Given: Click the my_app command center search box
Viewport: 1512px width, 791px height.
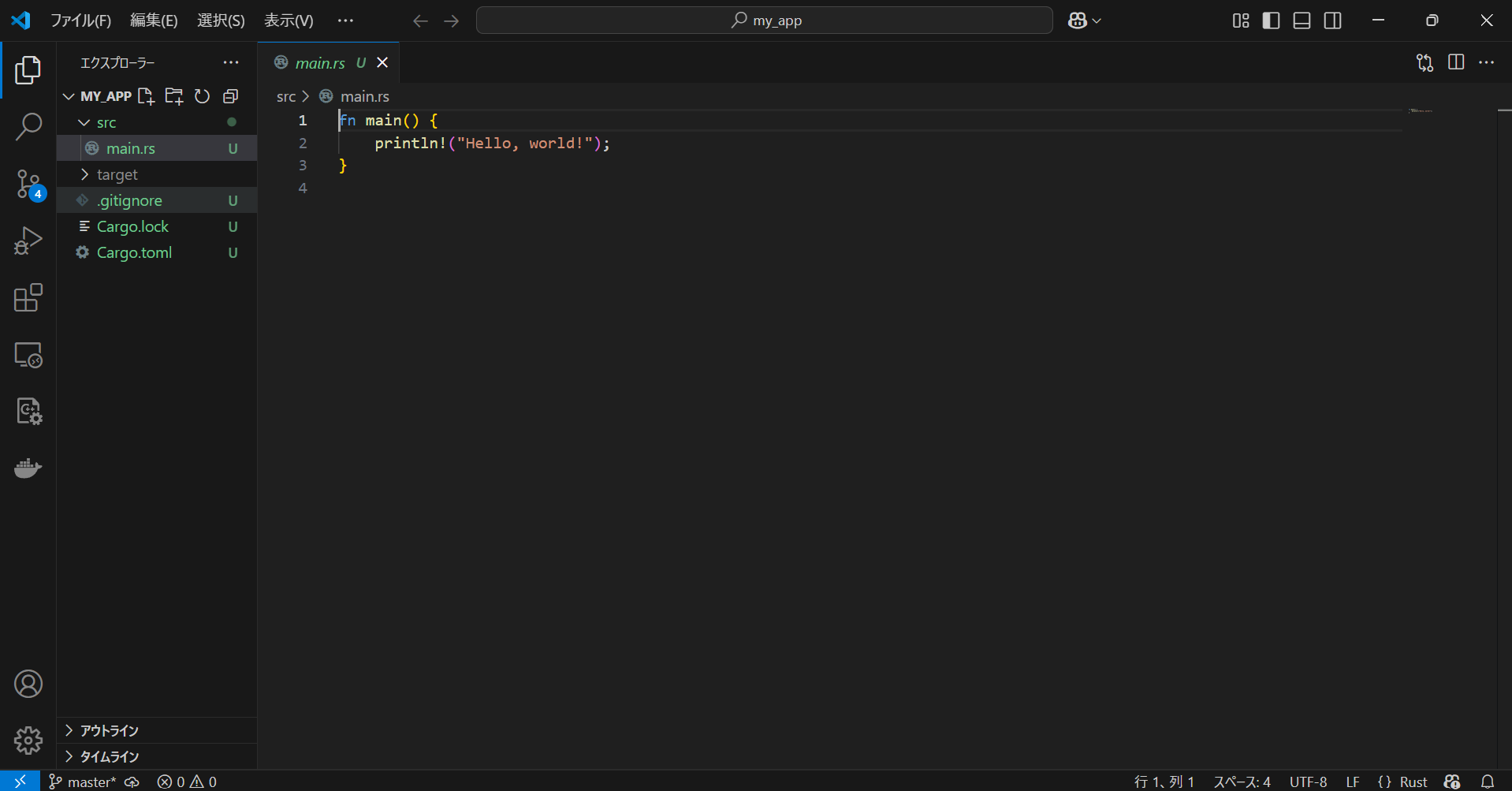Looking at the screenshot, I should [764, 21].
